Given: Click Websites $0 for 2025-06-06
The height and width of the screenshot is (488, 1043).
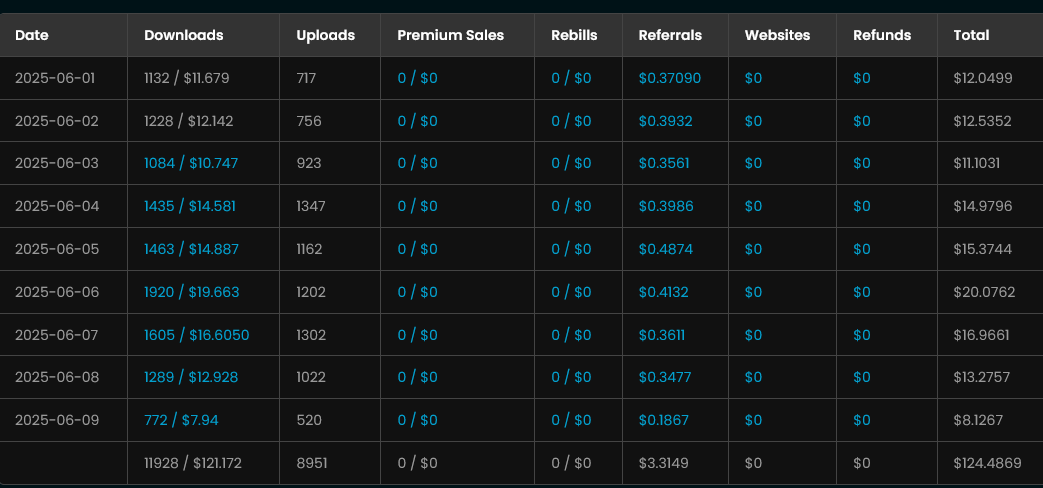Looking at the screenshot, I should [753, 292].
